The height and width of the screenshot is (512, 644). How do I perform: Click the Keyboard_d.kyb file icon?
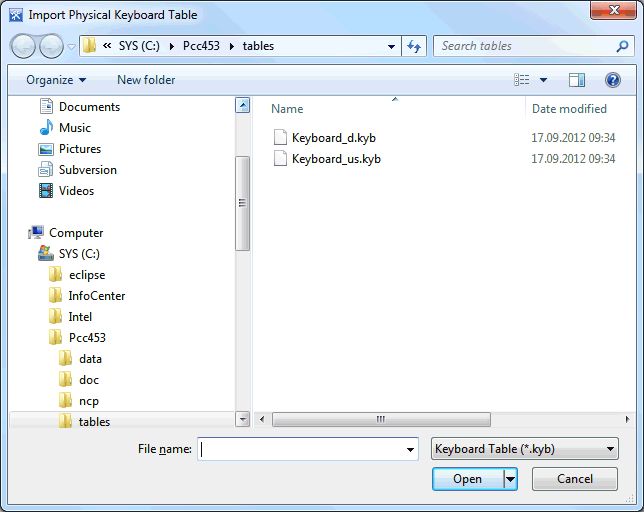coord(280,137)
